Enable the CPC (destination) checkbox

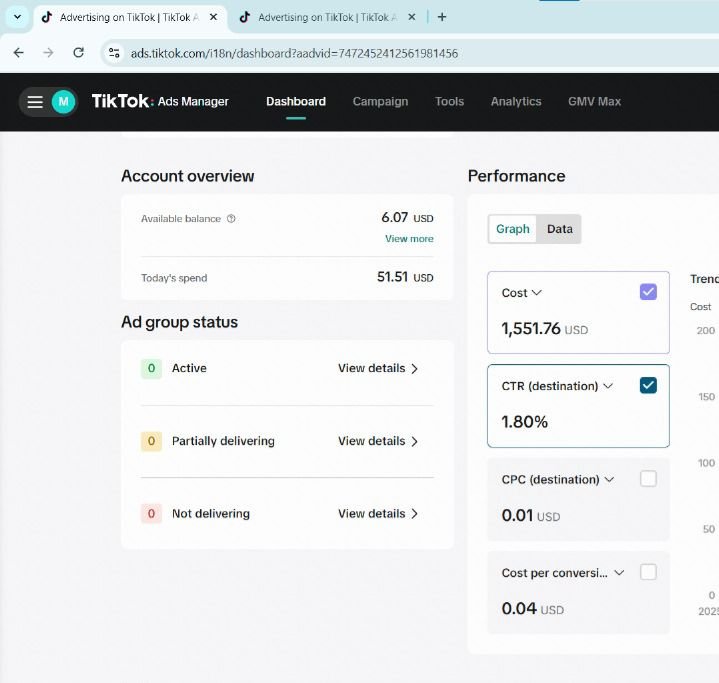click(648, 479)
